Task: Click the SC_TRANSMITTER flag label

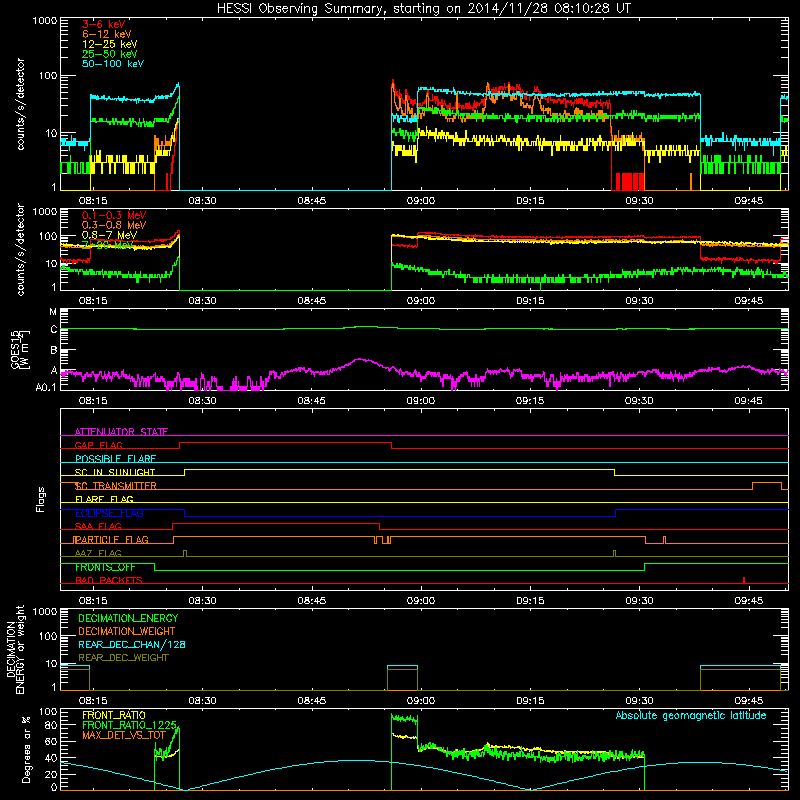Action: 116,486
